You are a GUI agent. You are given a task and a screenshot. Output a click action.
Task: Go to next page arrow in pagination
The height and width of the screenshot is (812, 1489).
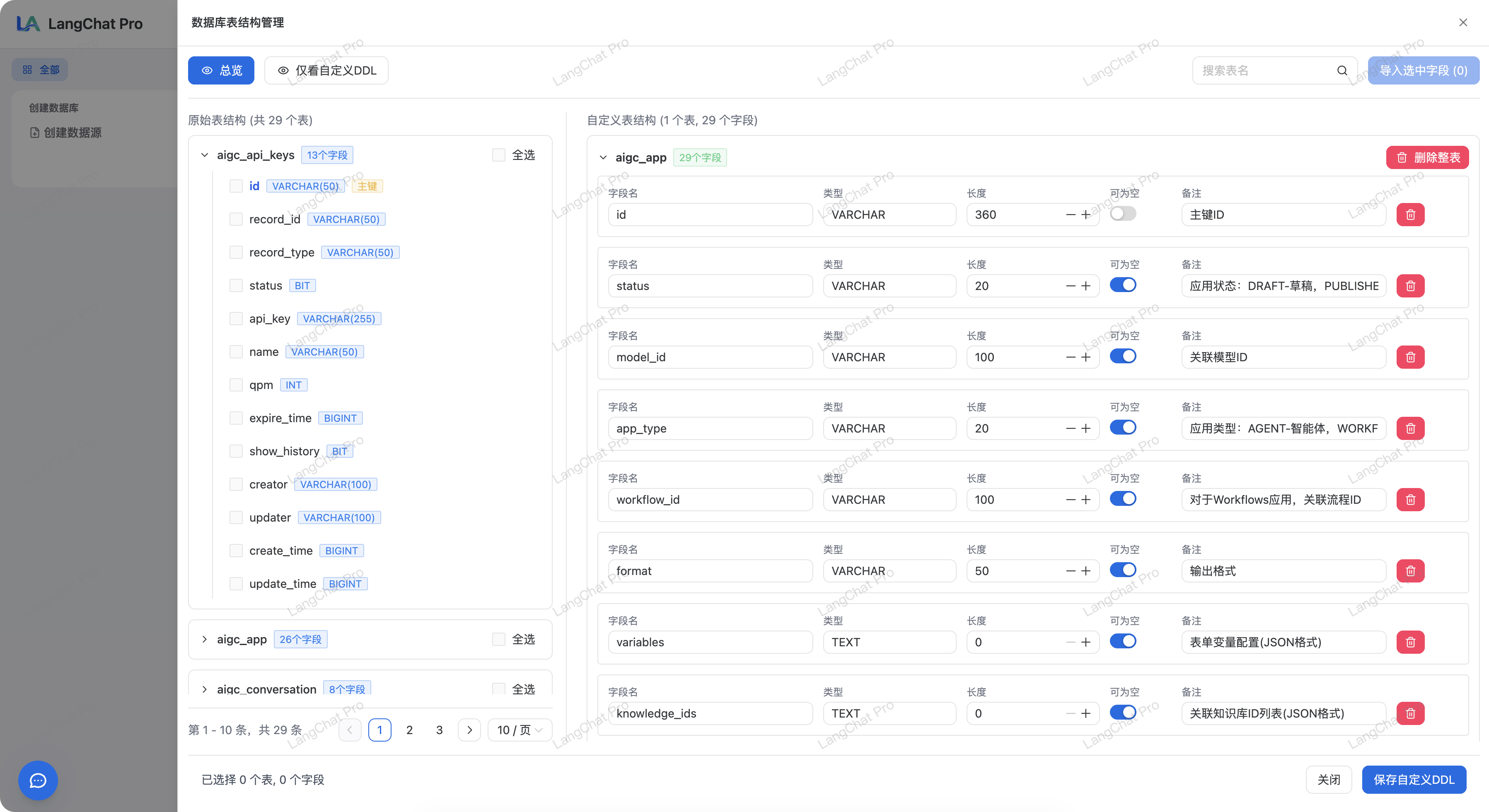pyautogui.click(x=469, y=730)
